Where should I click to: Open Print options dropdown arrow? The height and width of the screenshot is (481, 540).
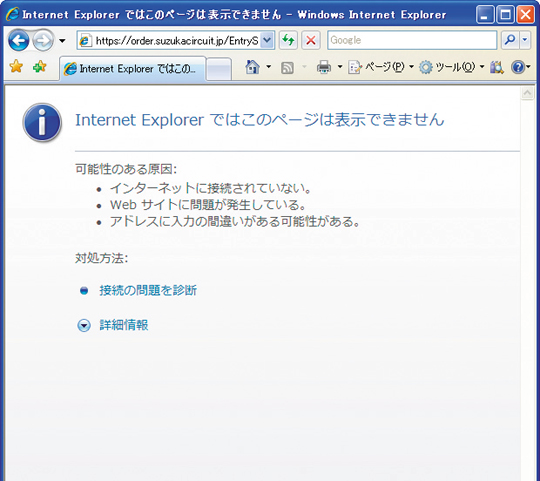coord(340,66)
